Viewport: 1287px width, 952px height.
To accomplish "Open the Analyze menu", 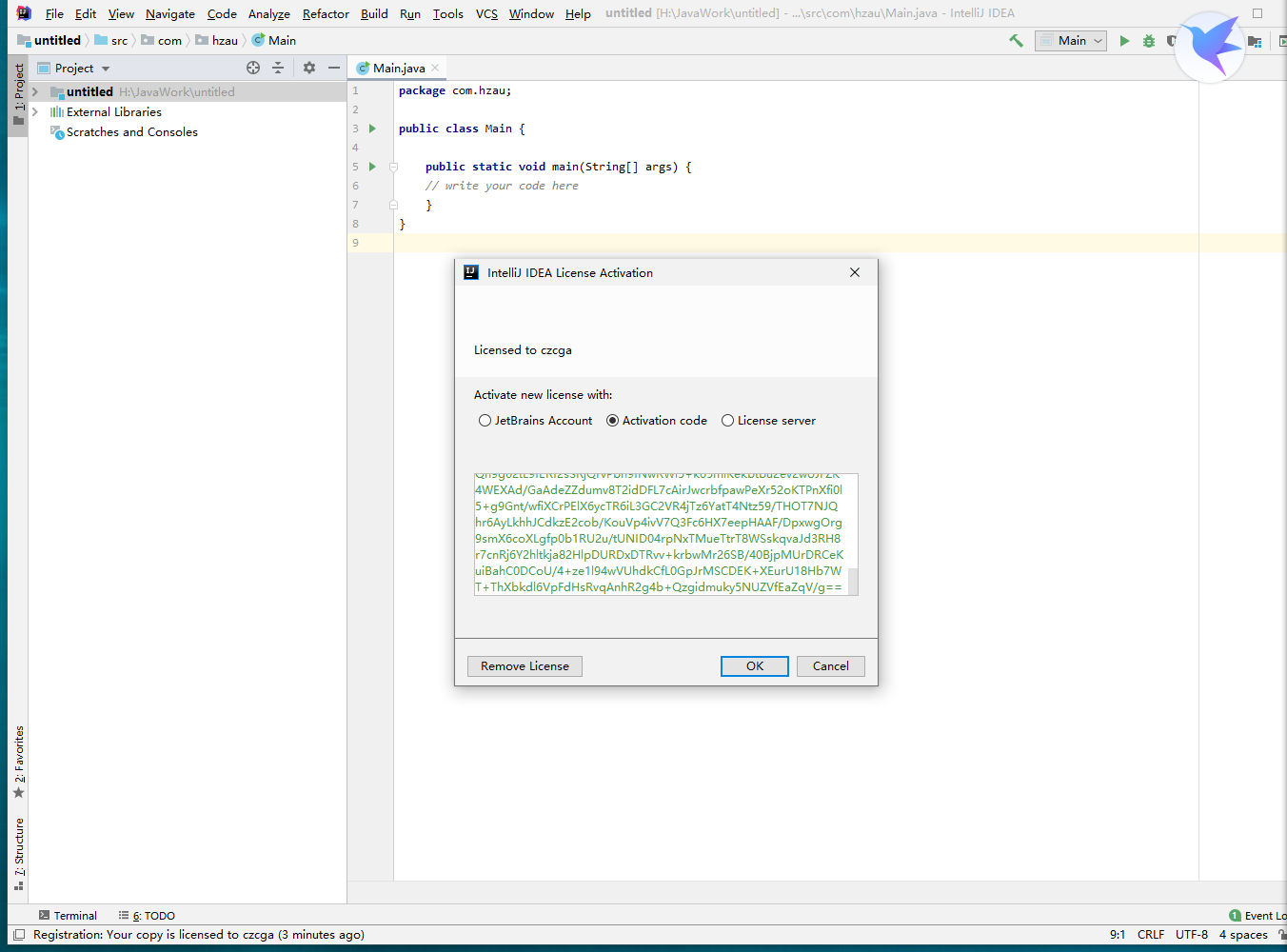I will [269, 13].
